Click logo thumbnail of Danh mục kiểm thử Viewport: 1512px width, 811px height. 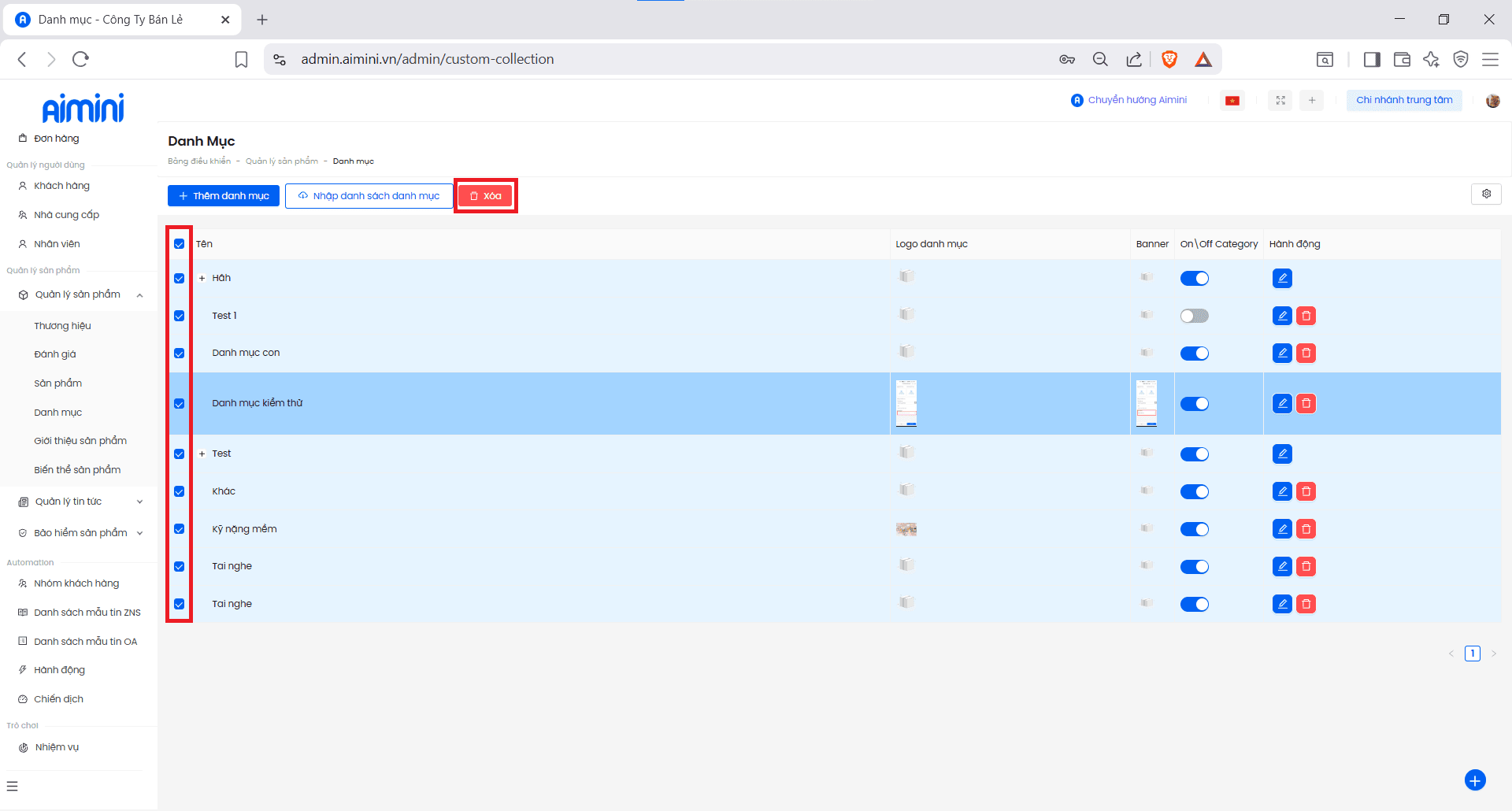(x=906, y=403)
